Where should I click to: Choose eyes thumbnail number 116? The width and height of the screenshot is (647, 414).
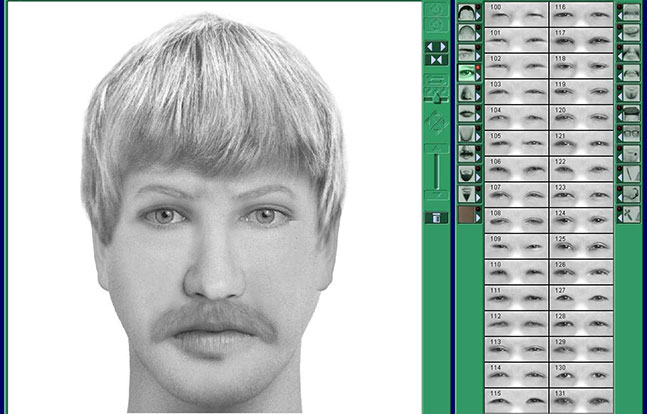click(x=581, y=15)
